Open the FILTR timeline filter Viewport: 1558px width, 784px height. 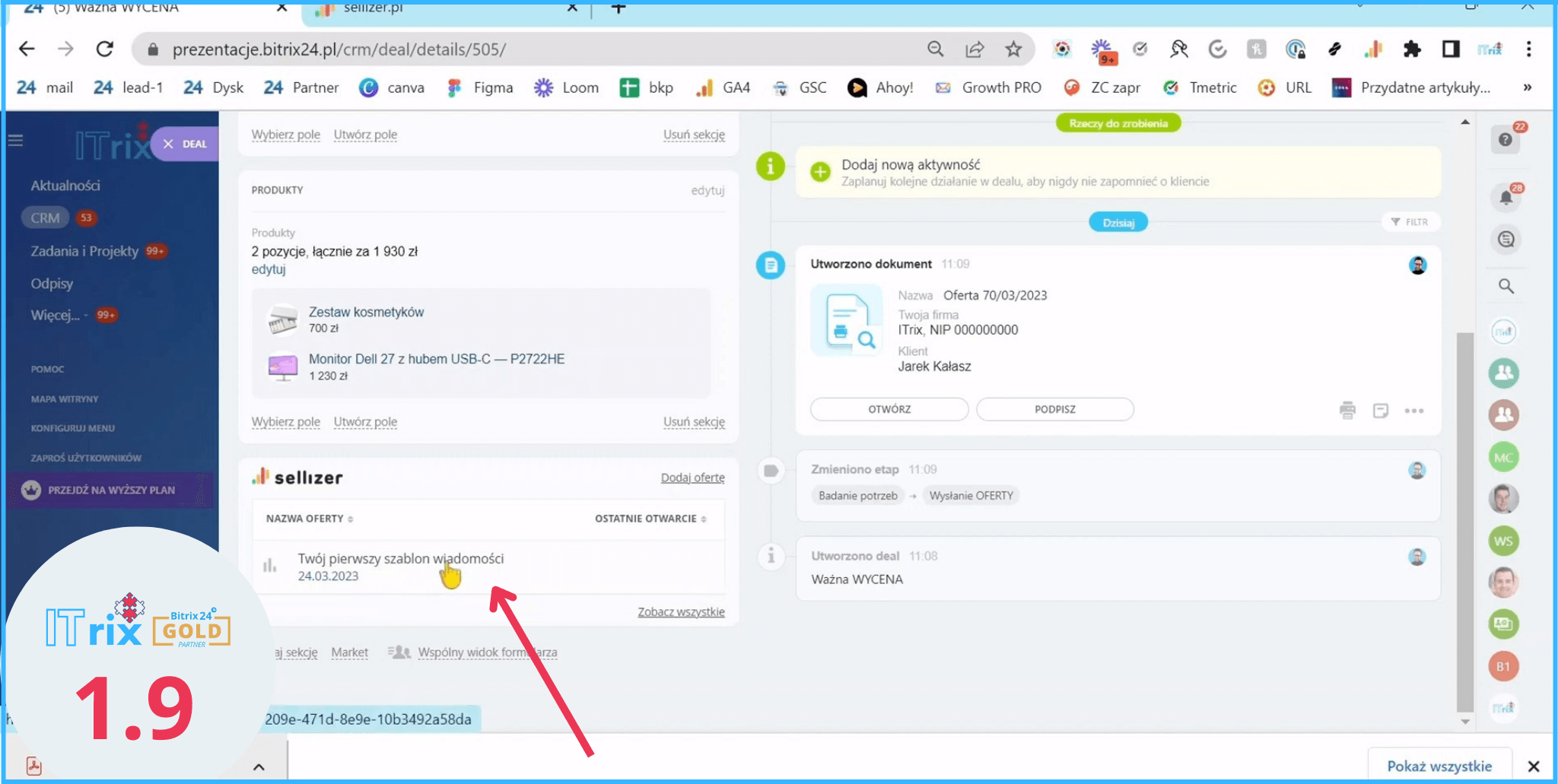(1410, 222)
